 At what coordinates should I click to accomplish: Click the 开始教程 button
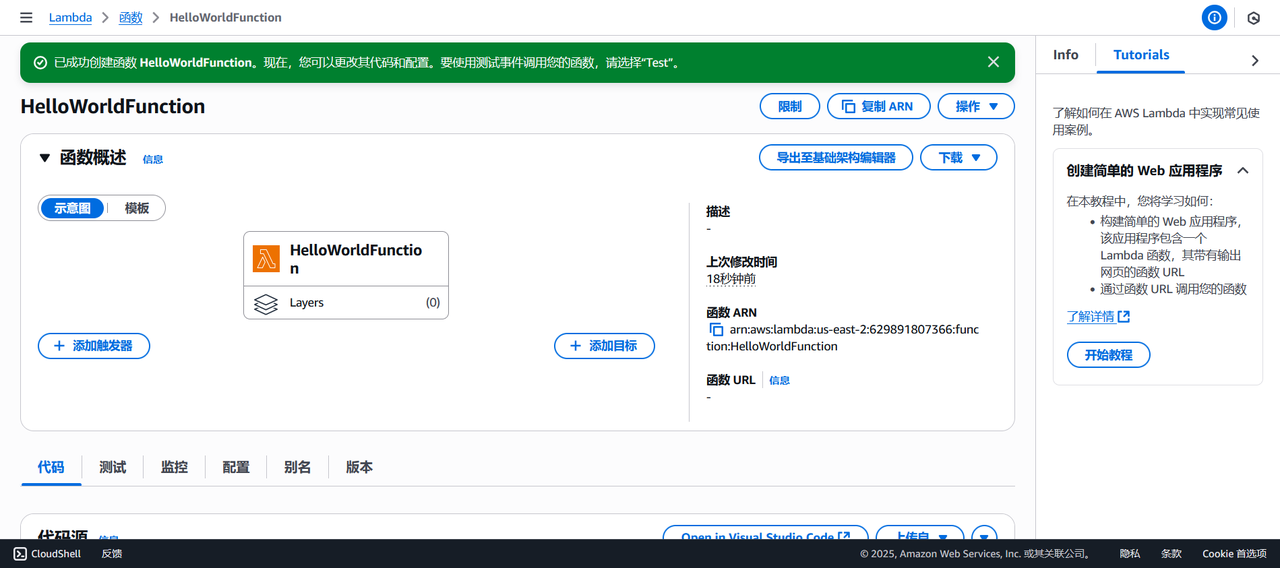1108,355
